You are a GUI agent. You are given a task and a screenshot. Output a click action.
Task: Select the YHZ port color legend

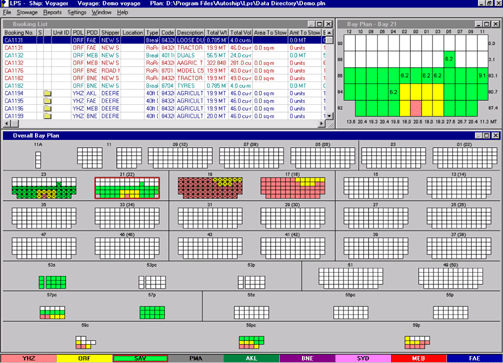[29, 359]
